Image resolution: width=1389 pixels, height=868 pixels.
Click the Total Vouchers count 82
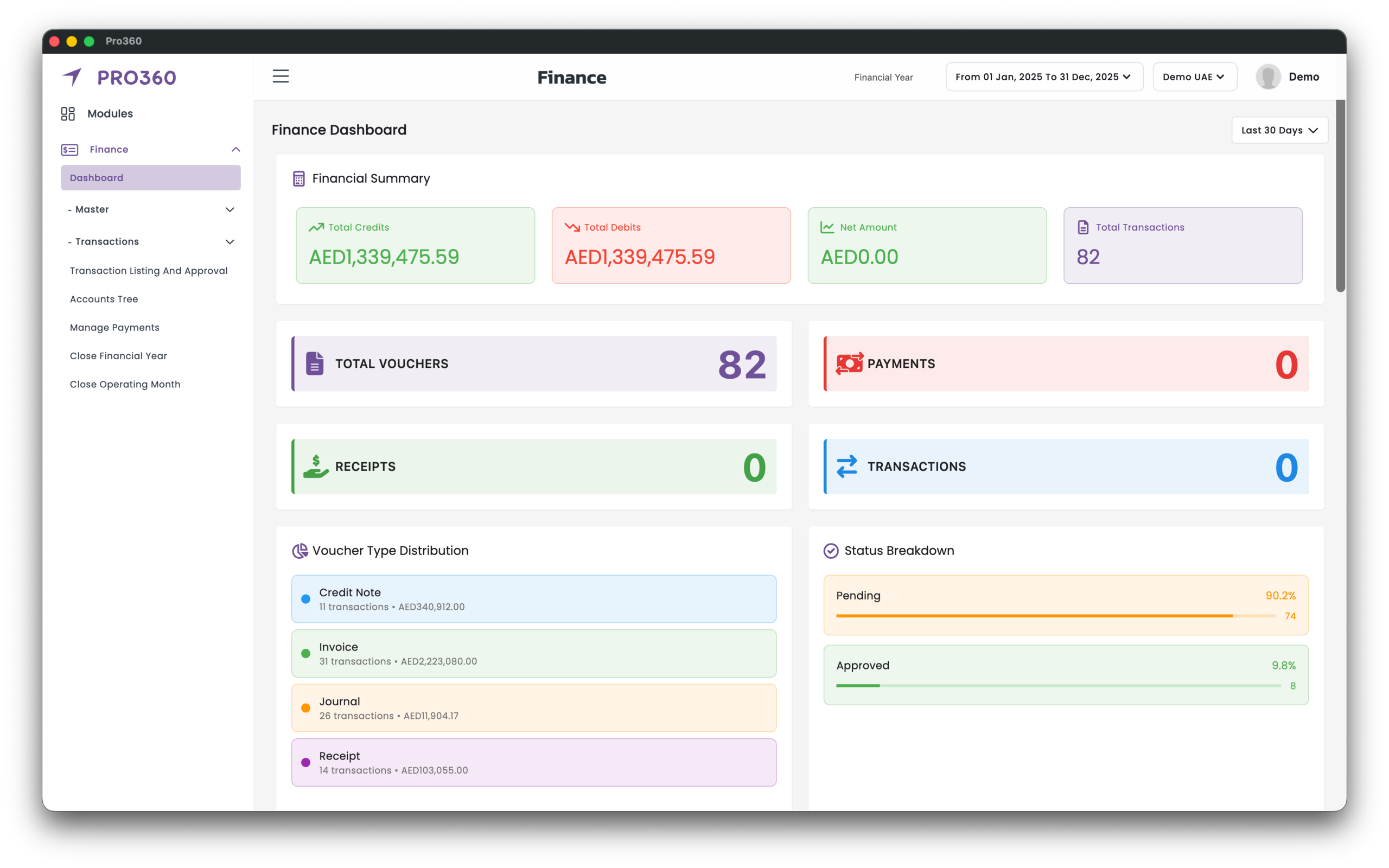[742, 364]
